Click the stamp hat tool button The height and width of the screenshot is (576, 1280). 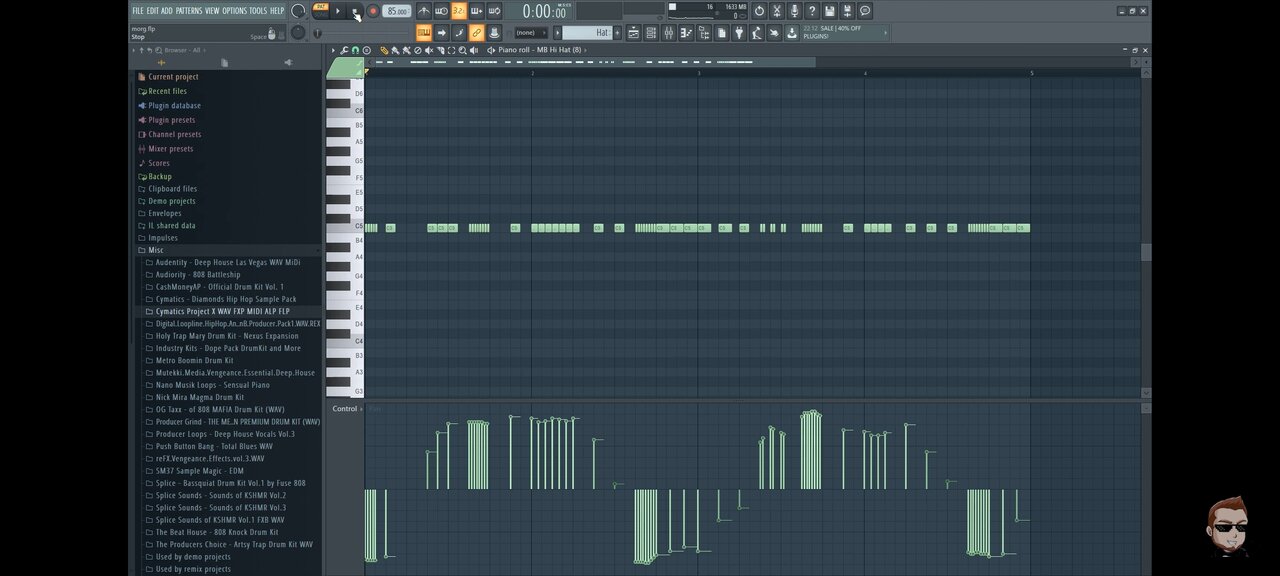pyautogui.click(x=494, y=33)
